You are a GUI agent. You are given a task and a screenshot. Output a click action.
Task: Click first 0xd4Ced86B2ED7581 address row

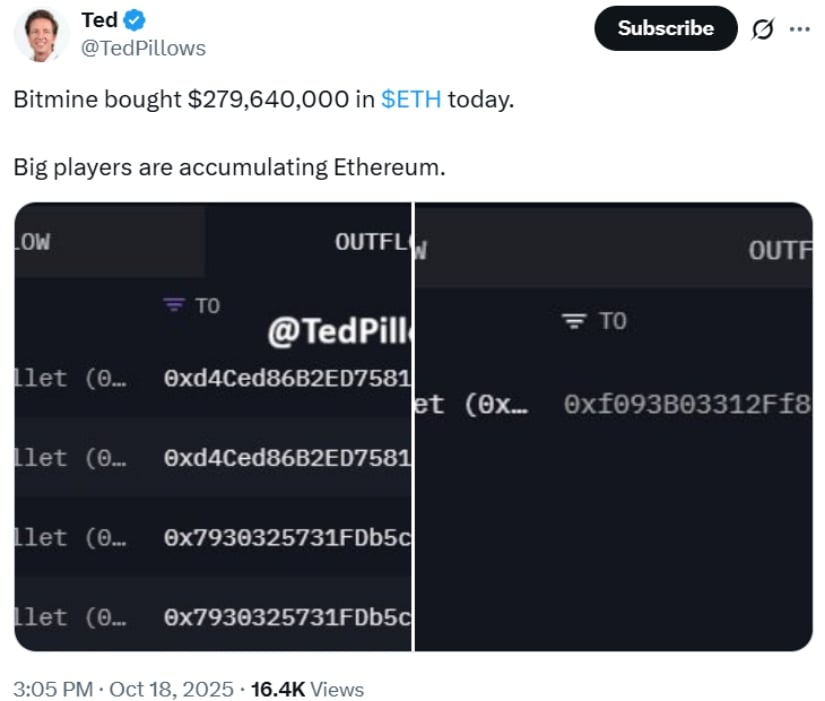click(287, 377)
